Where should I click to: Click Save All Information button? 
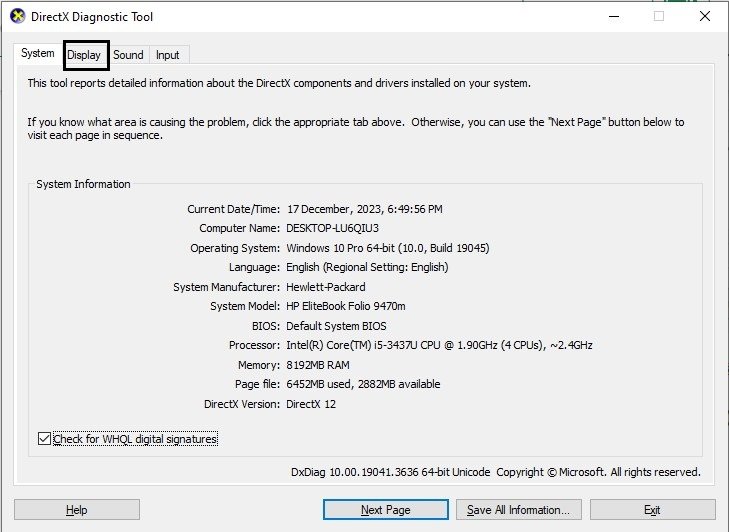[519, 510]
